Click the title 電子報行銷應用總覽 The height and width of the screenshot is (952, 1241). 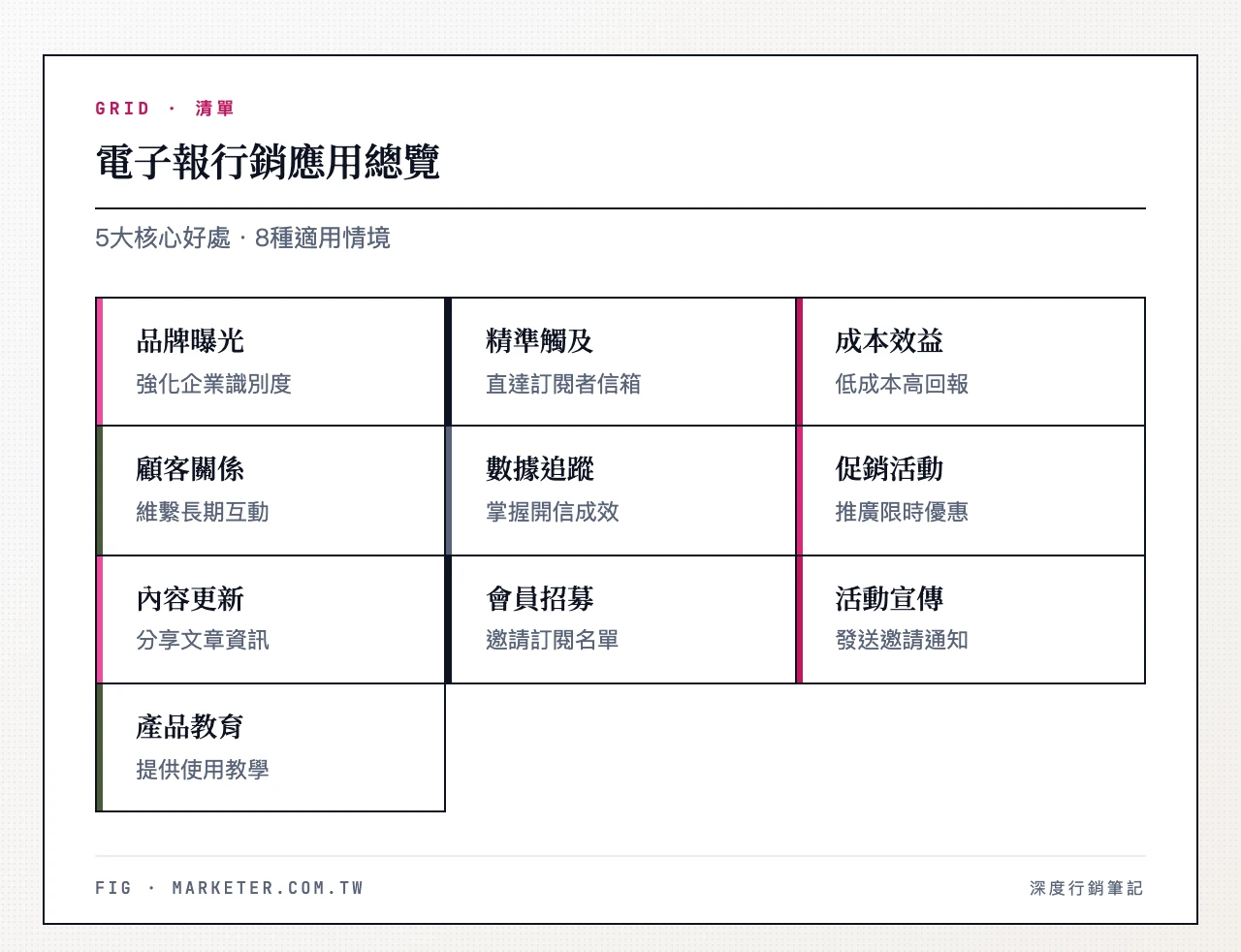click(268, 162)
